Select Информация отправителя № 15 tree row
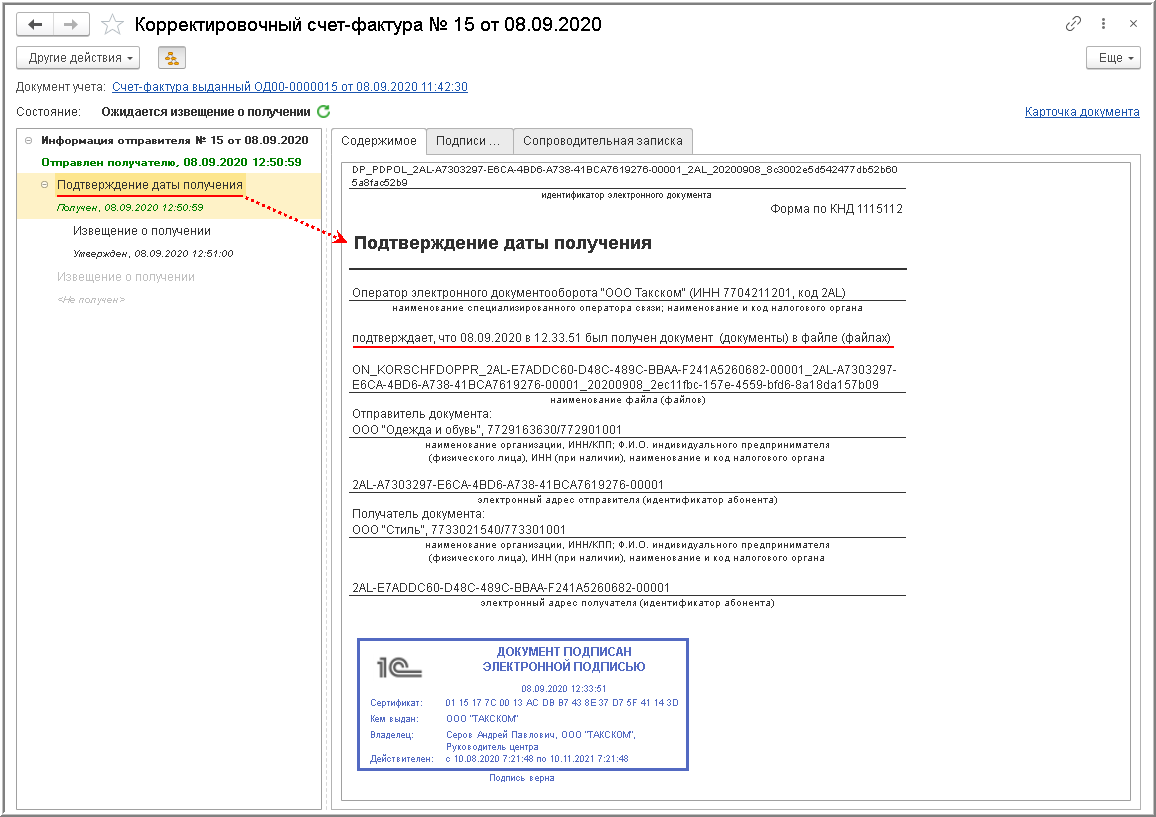Screen dimensions: 1156x817 click(x=175, y=140)
